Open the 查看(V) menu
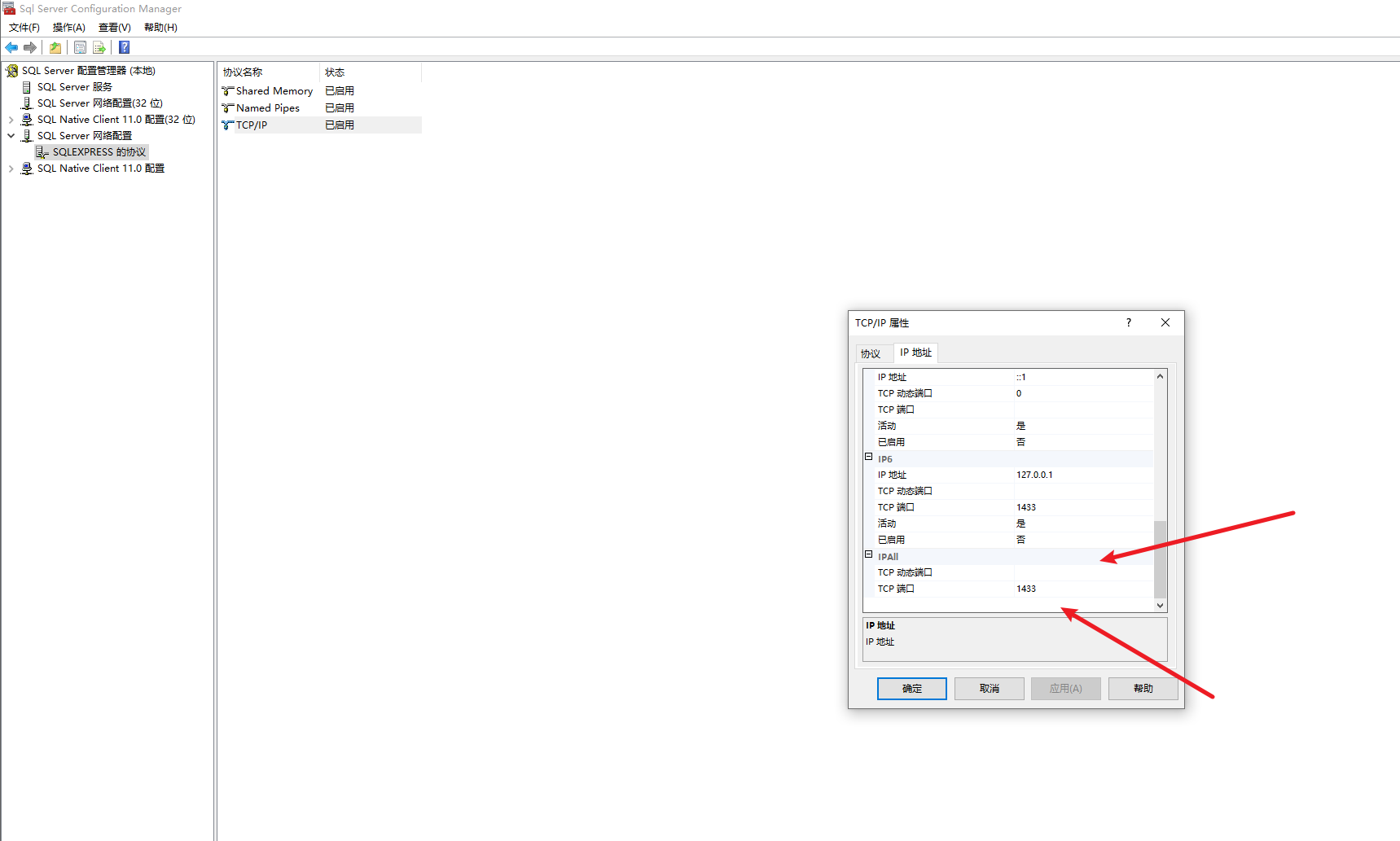This screenshot has height=841, width=1400. (115, 28)
